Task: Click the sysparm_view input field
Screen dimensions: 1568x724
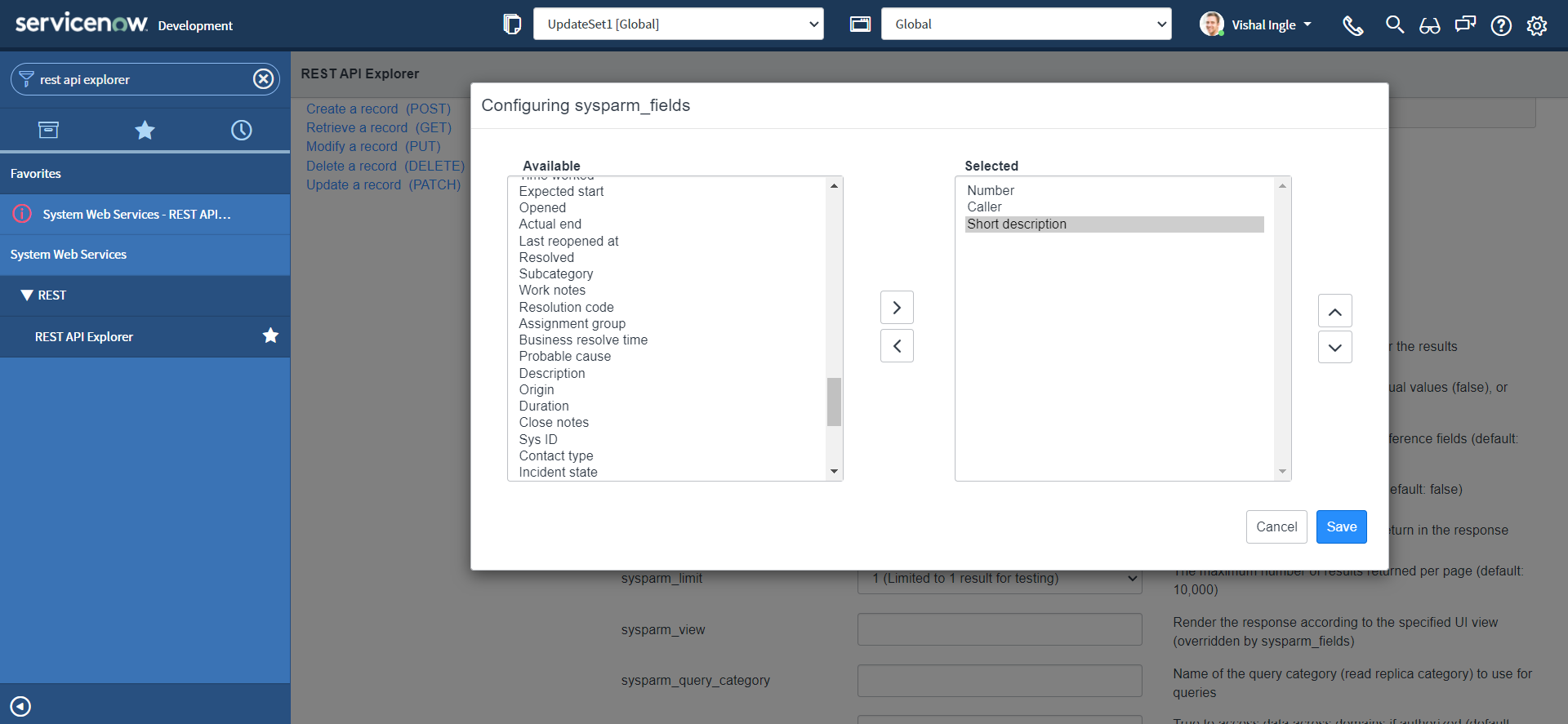Action: pyautogui.click(x=1000, y=629)
